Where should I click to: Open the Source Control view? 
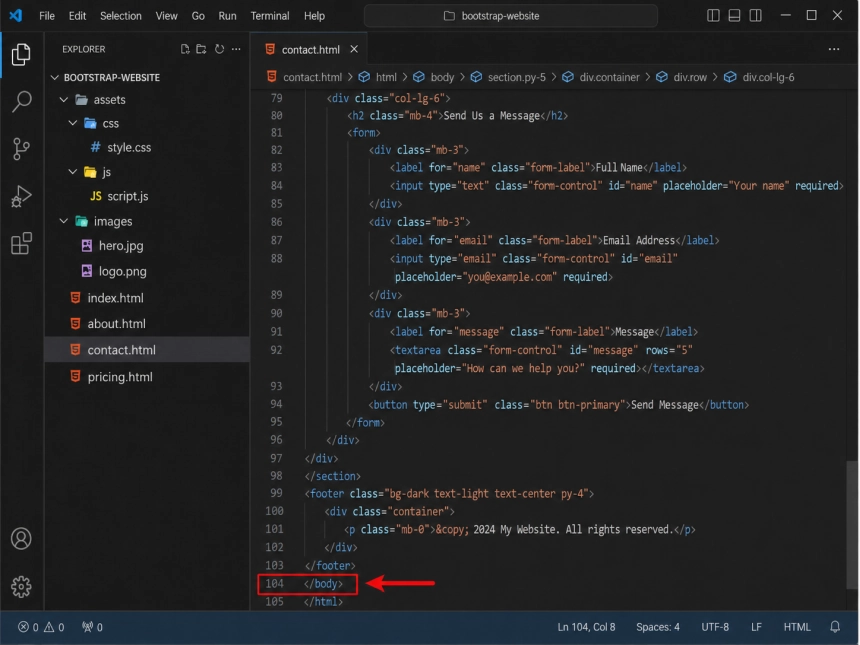21,149
